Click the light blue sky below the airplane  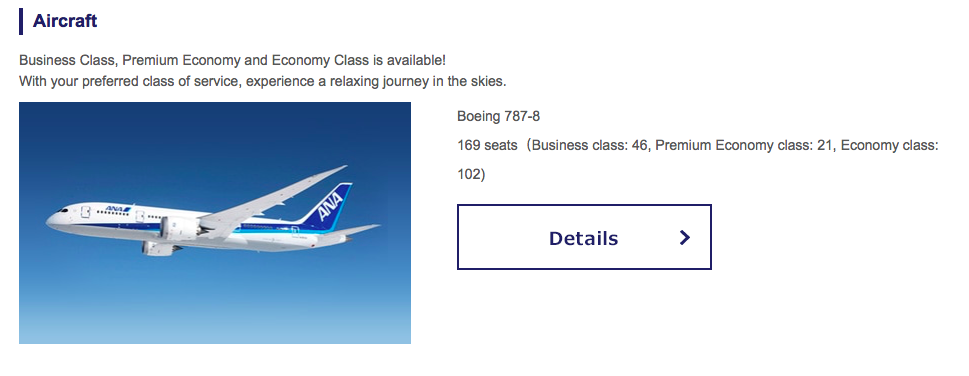point(214,303)
